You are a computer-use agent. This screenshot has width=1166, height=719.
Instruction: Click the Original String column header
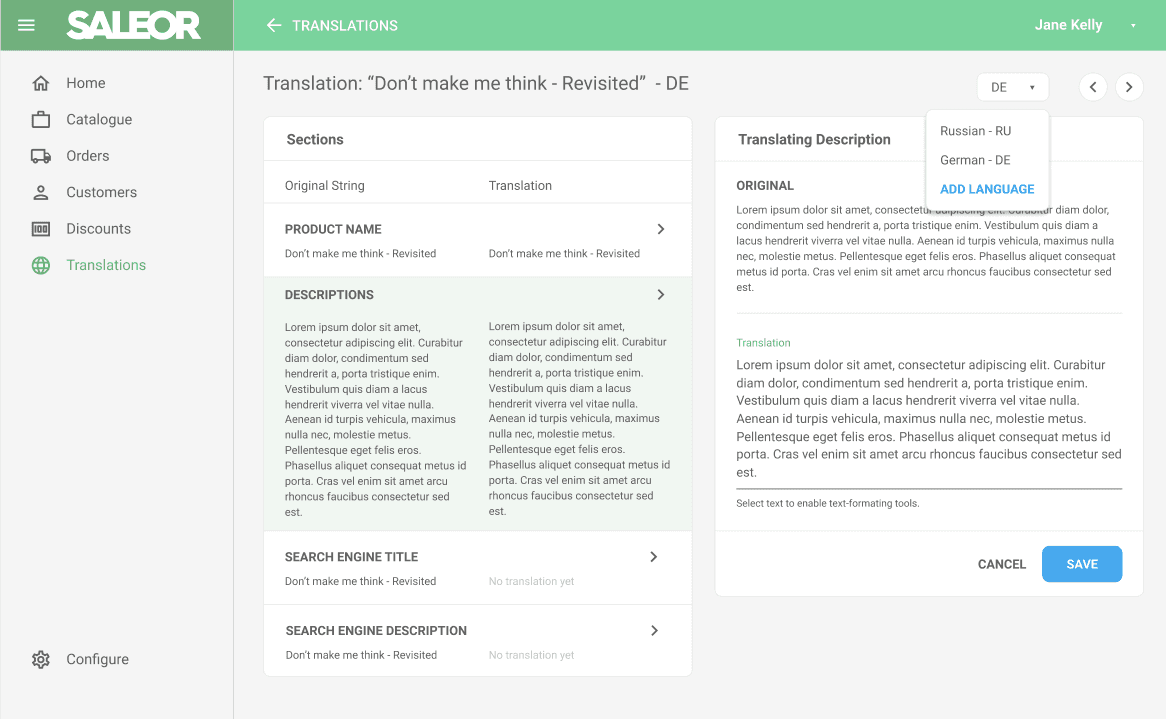tap(325, 186)
